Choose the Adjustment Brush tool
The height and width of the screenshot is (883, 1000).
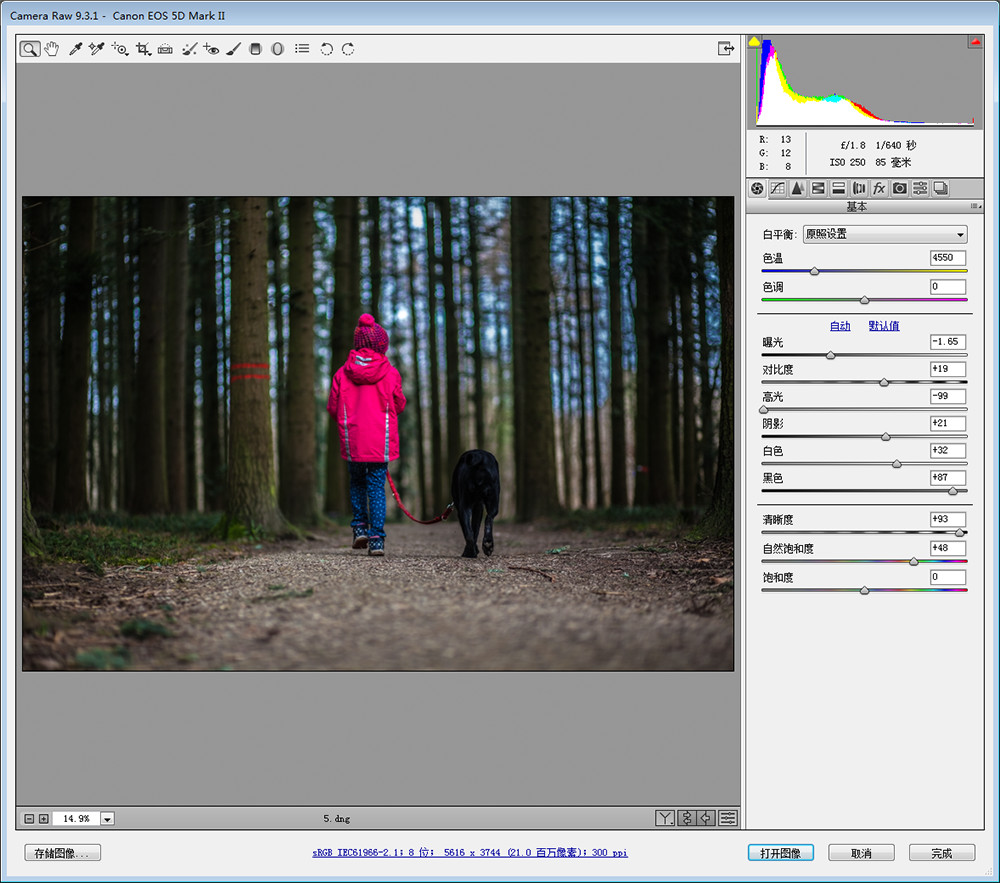click(x=233, y=49)
